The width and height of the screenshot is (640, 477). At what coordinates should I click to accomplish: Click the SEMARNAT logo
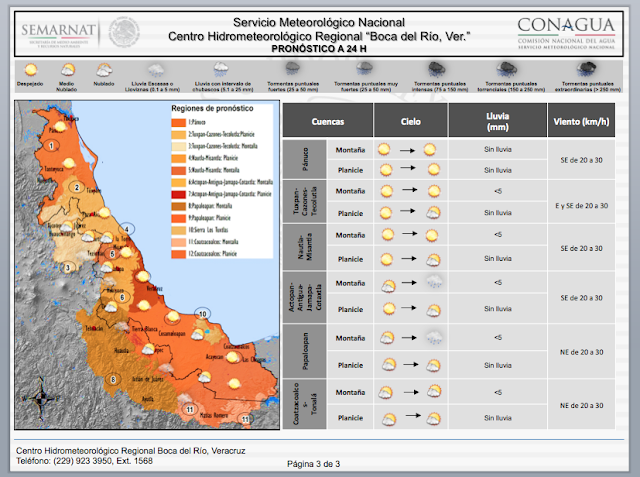tap(59, 34)
